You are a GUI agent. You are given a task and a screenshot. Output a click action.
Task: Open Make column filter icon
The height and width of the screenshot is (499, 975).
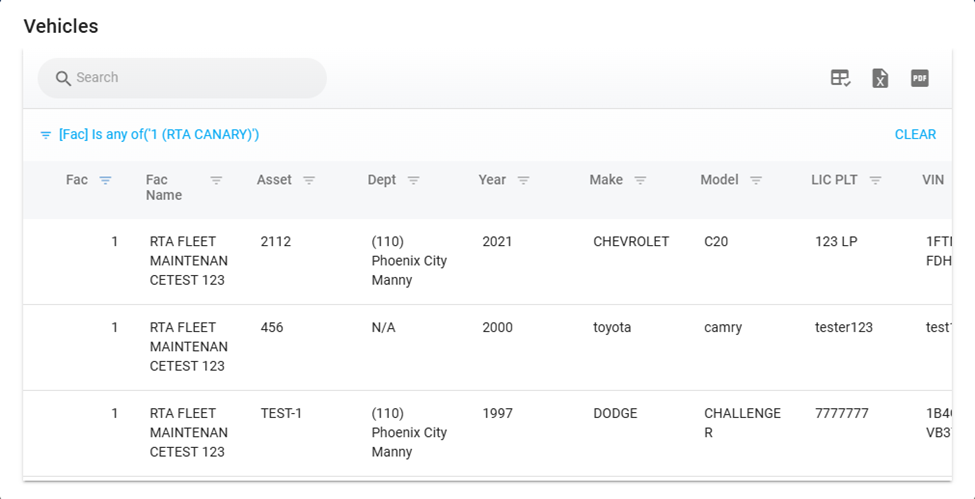coord(640,181)
